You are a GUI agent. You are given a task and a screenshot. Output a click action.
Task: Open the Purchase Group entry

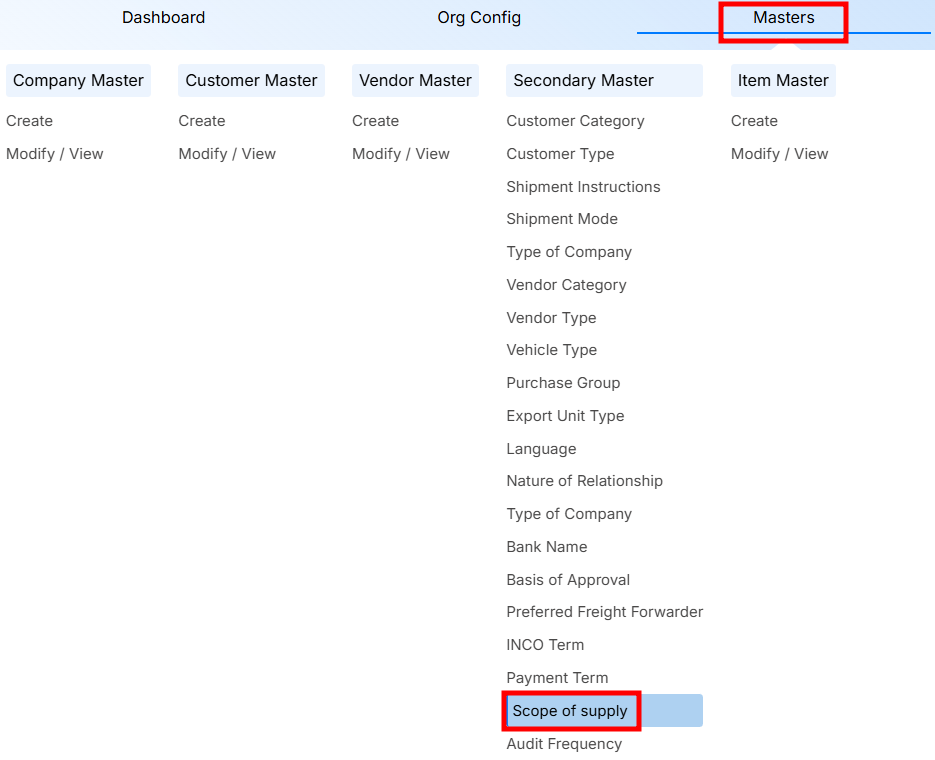click(563, 383)
